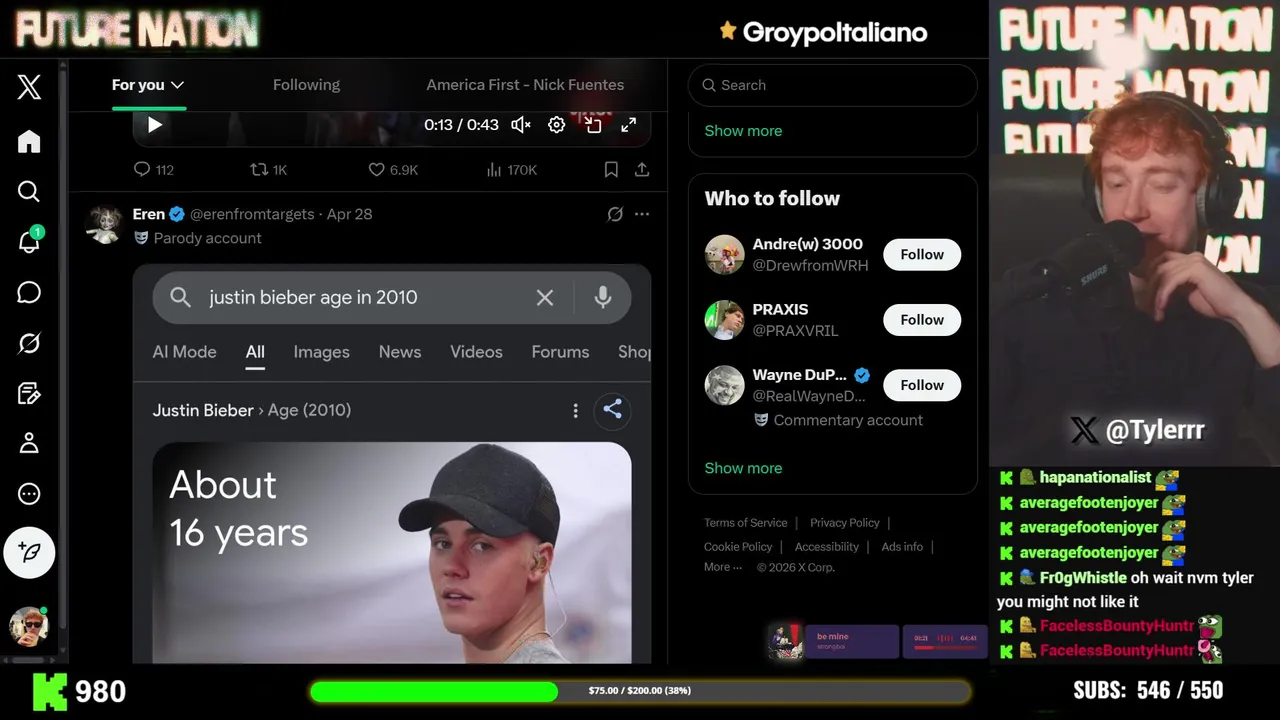This screenshot has width=1280, height=720.
Task: Bookmark the video post
Action: [x=611, y=170]
